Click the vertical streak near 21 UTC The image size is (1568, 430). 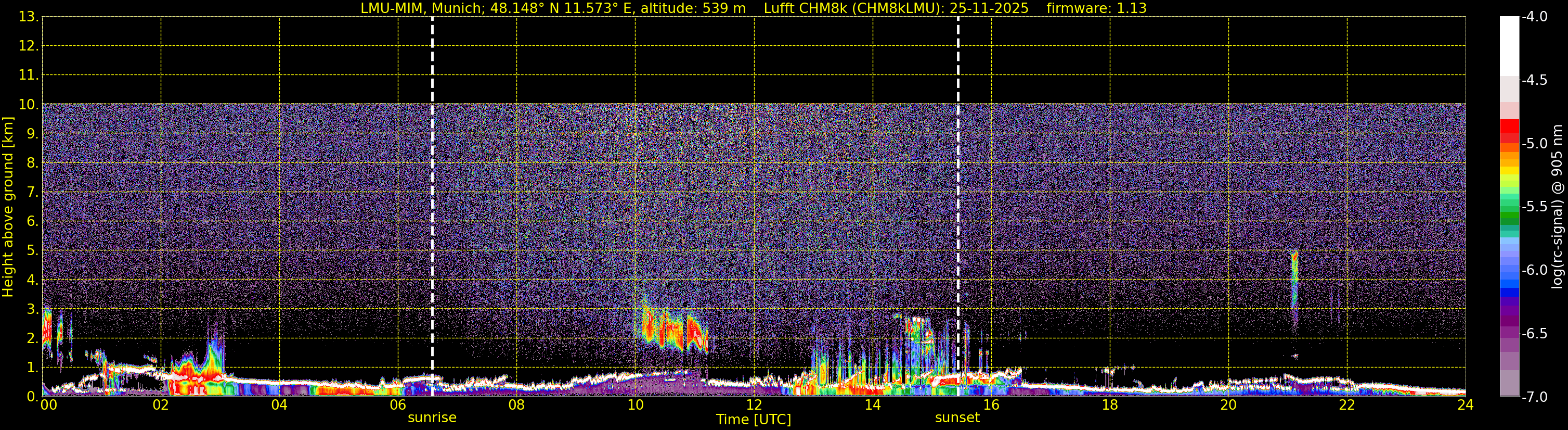tap(1294, 280)
